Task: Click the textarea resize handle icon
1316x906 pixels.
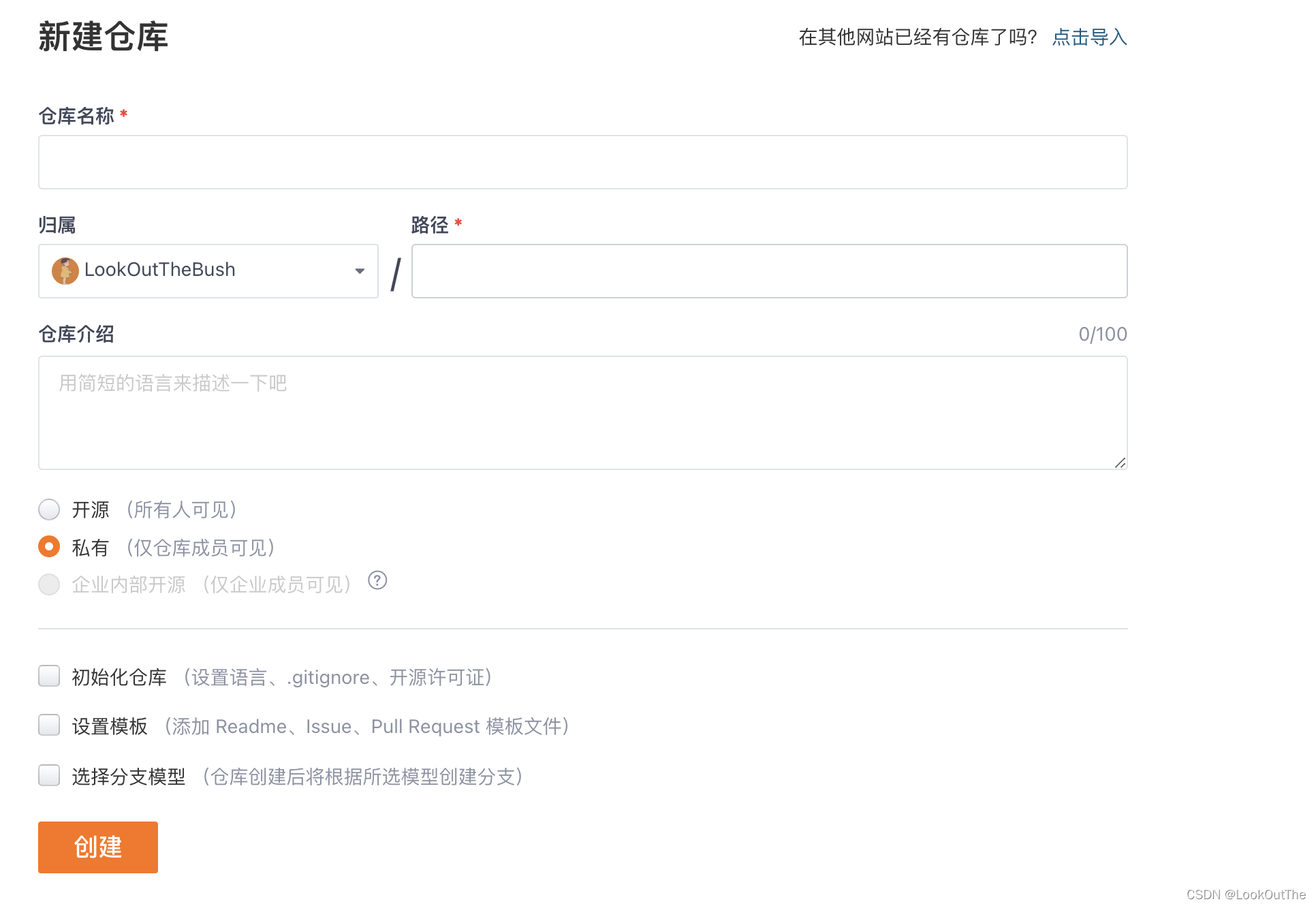Action: click(x=1120, y=463)
